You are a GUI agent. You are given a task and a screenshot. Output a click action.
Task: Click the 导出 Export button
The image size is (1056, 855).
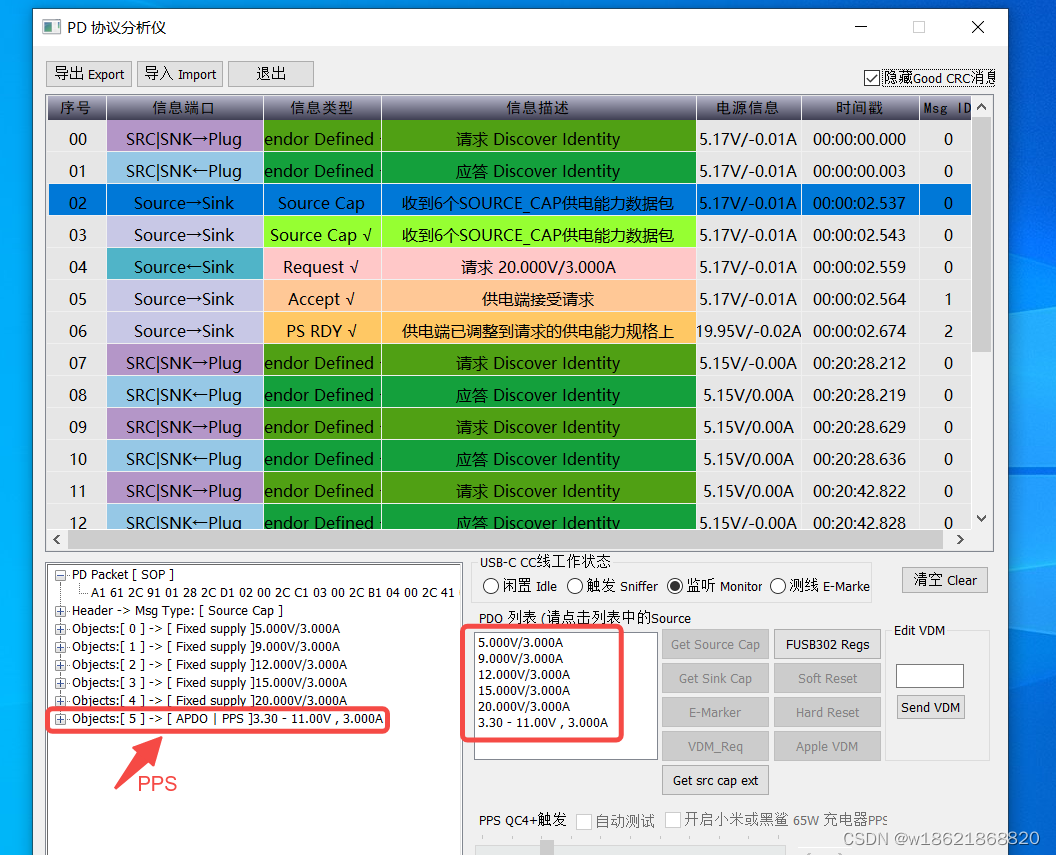coord(88,73)
